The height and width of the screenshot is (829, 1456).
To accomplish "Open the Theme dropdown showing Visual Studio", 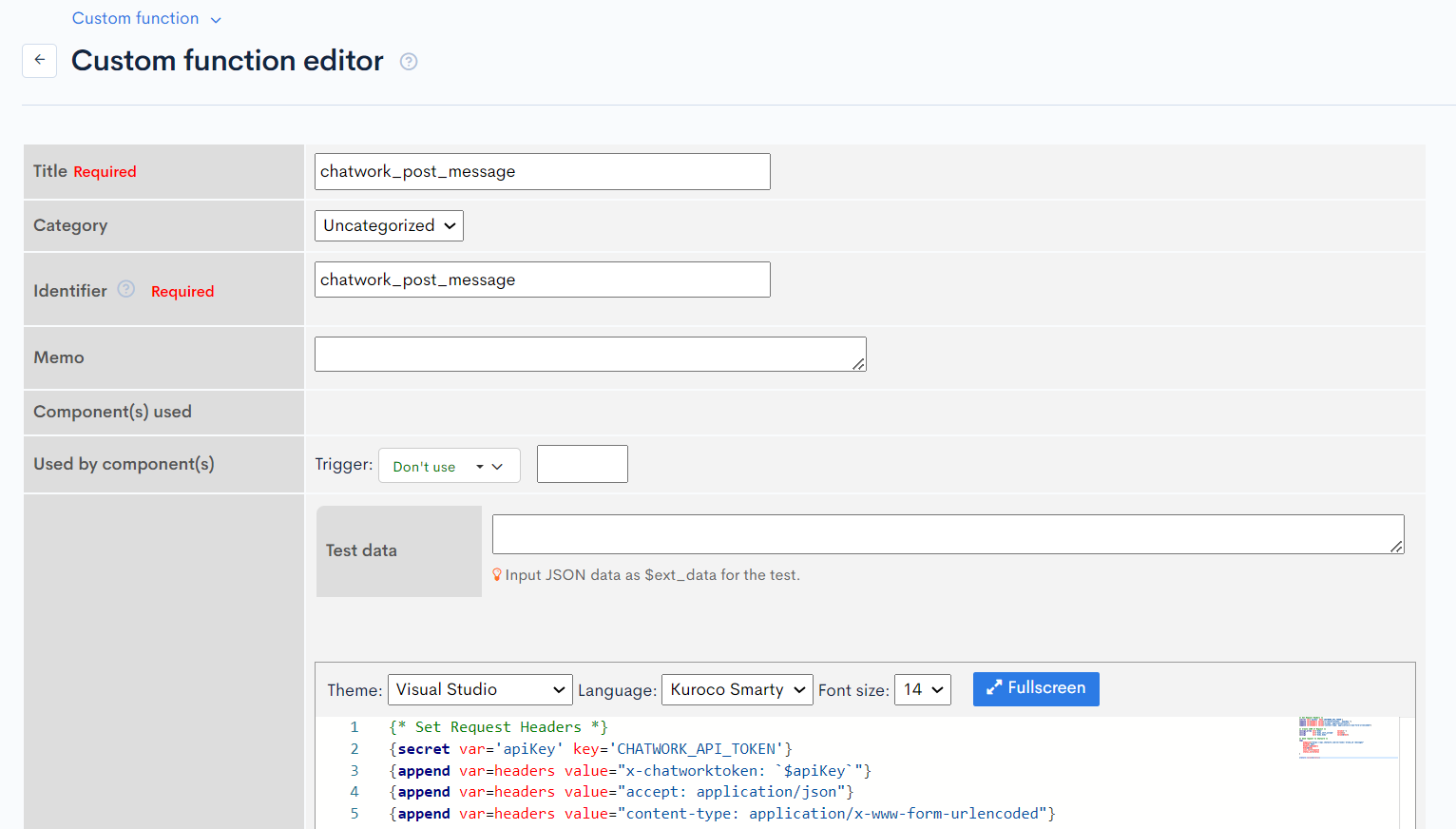I will [x=479, y=689].
